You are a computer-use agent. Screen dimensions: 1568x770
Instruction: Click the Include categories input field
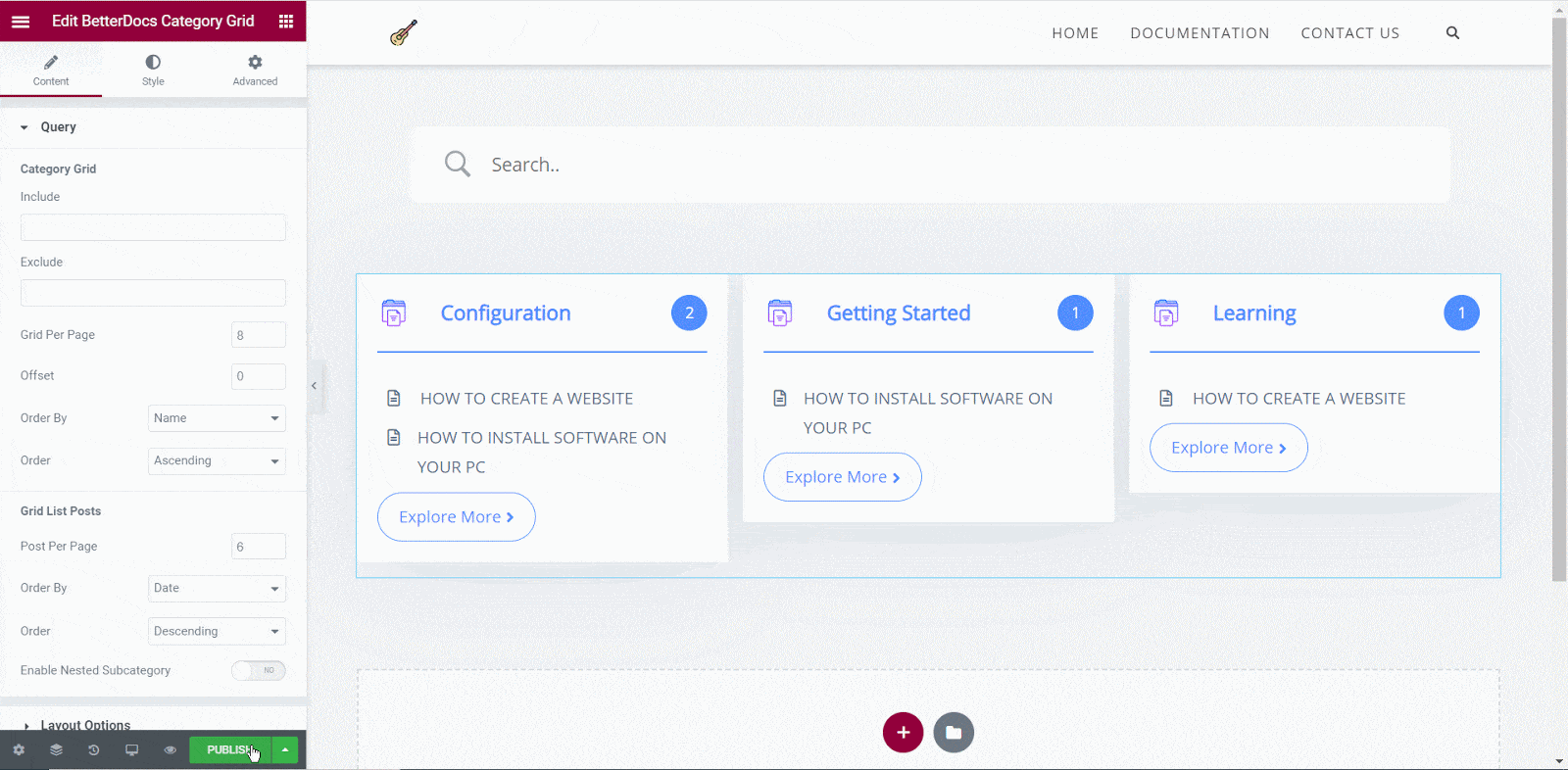(x=153, y=227)
